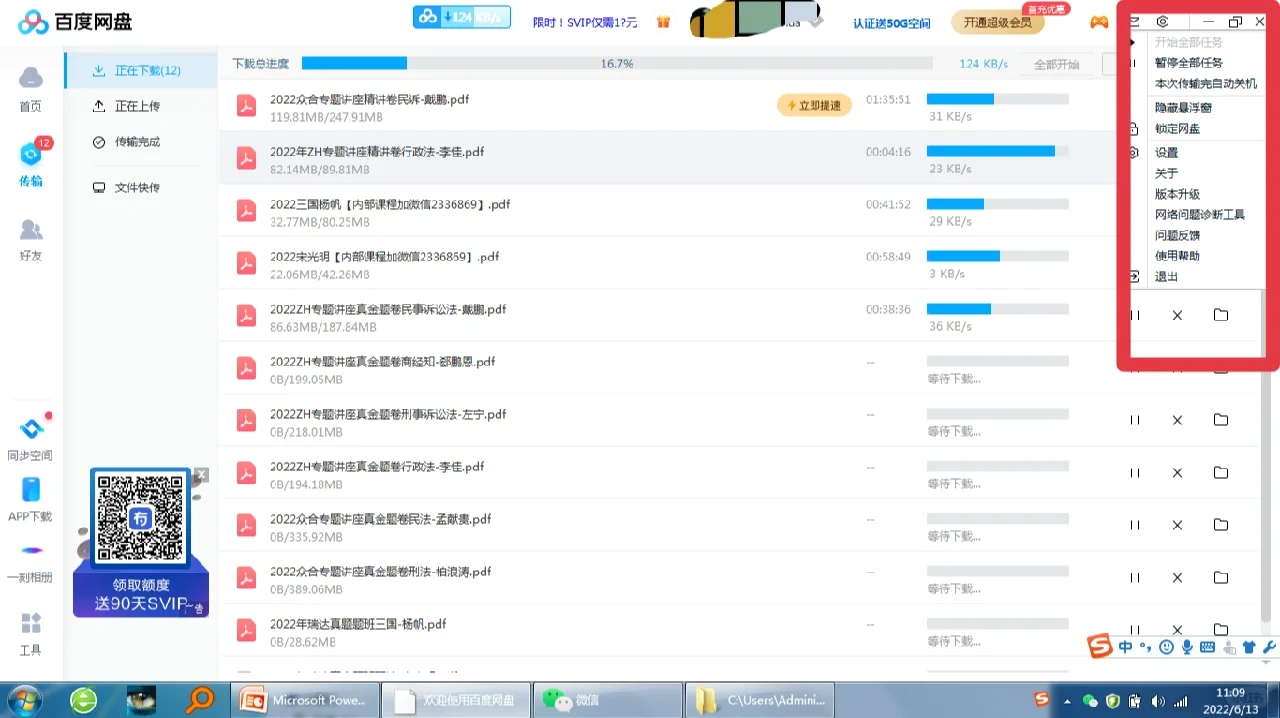The width and height of the screenshot is (1280, 718).
Task: Open 认证送50G空间 link
Action: point(891,23)
